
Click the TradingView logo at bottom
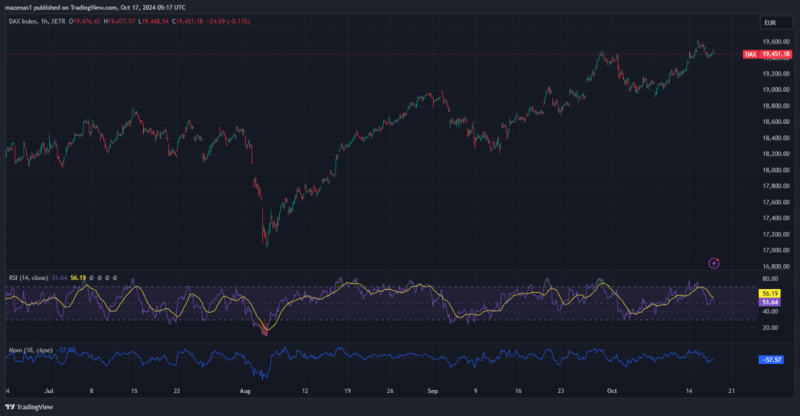click(29, 407)
